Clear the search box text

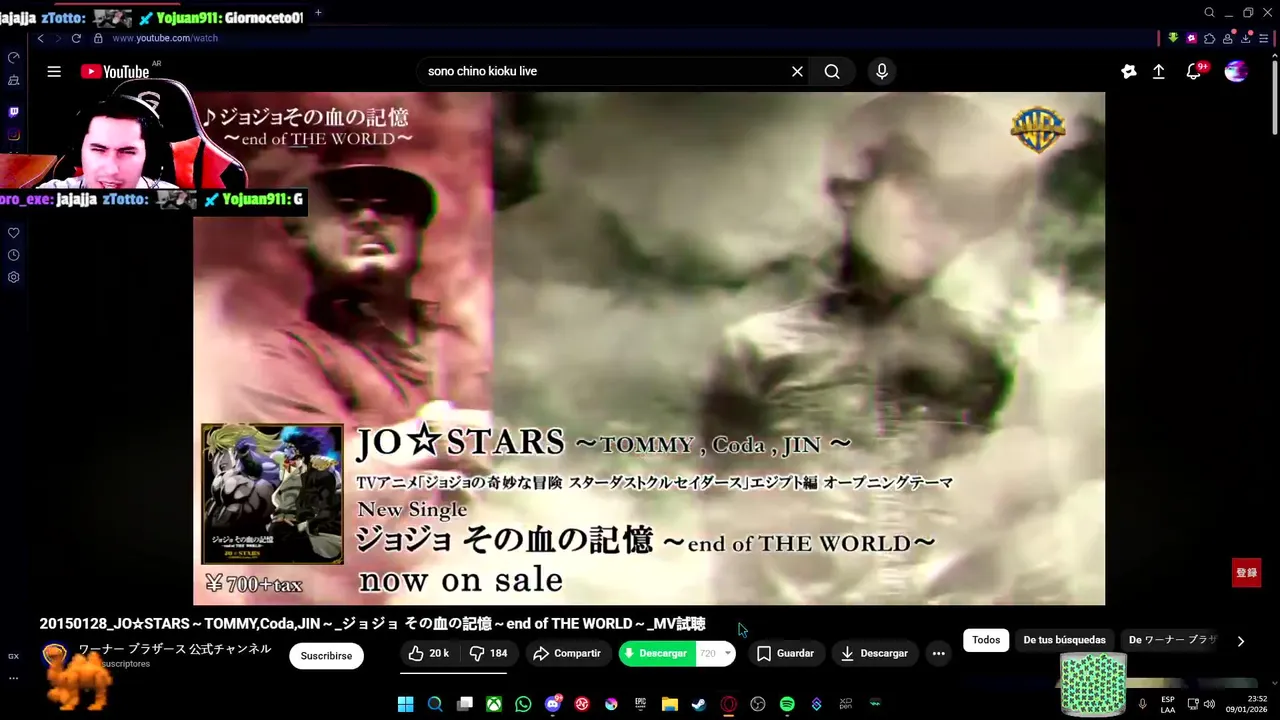[797, 71]
